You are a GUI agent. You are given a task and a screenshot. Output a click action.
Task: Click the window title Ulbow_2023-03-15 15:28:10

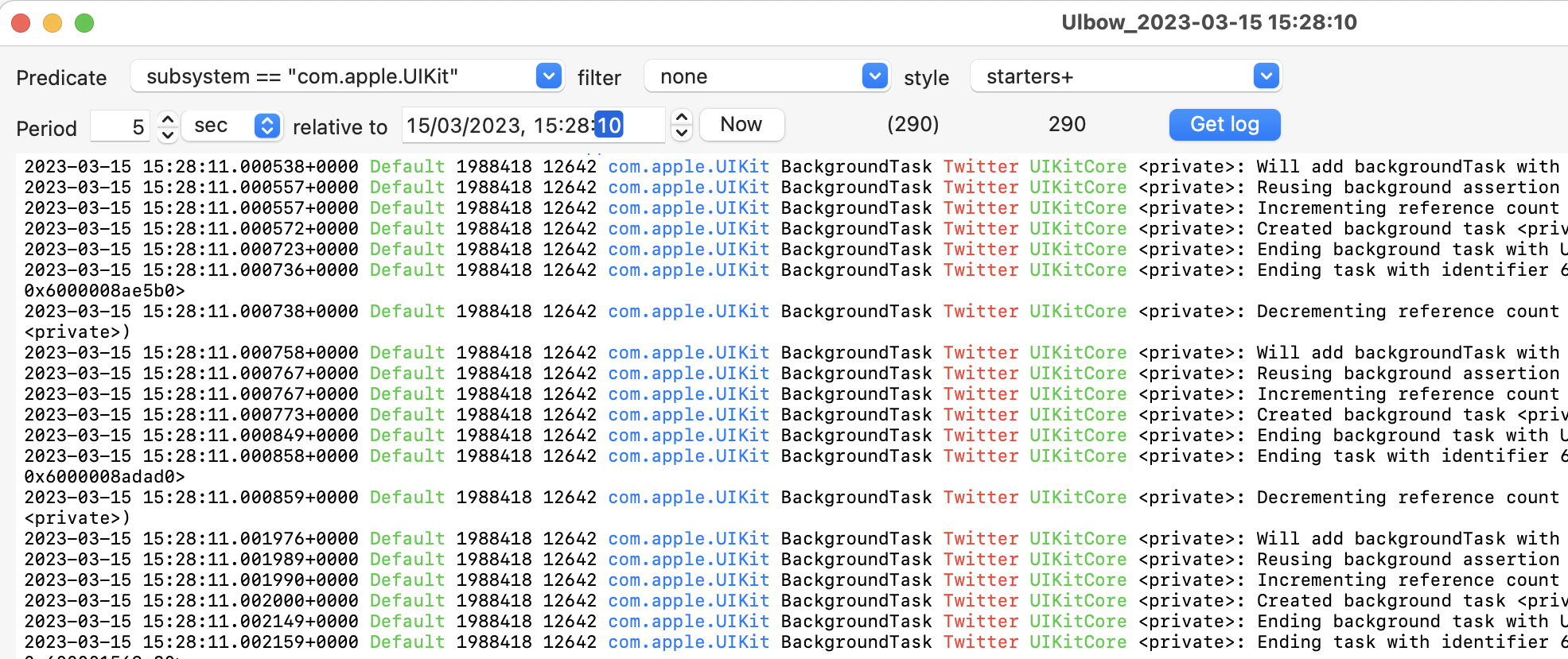click(1208, 22)
